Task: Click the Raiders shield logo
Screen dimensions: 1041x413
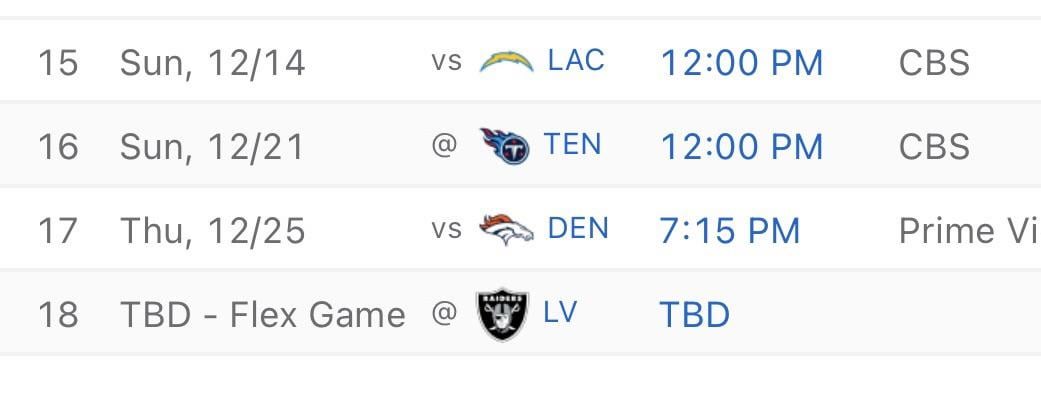Action: (502, 314)
